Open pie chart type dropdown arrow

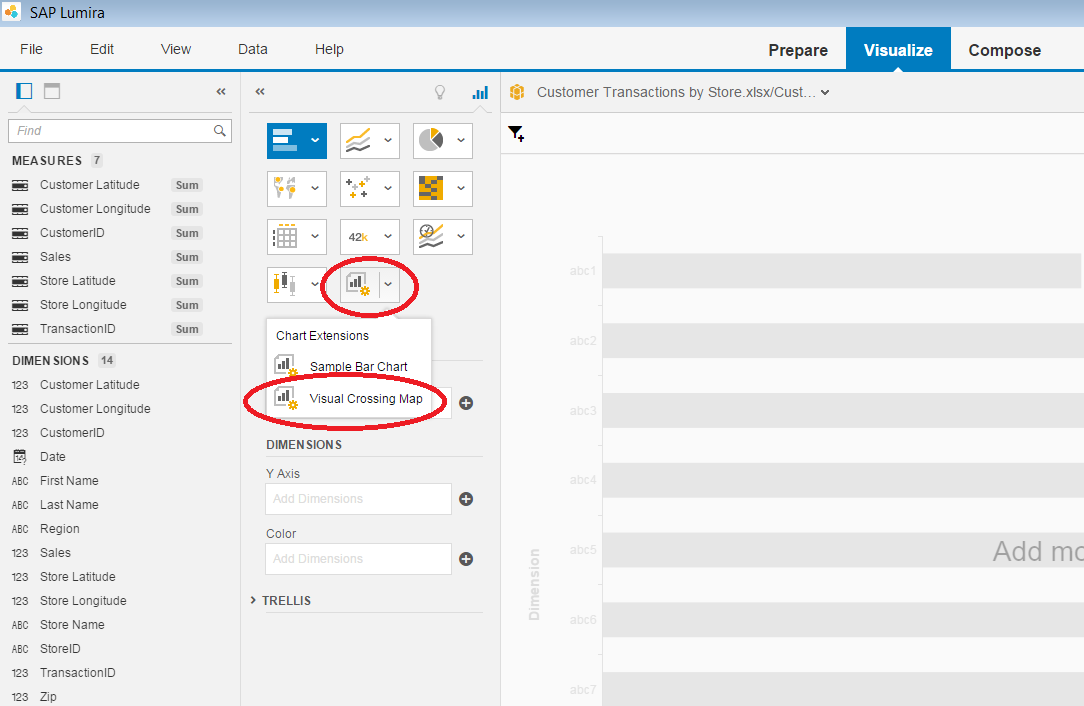click(x=461, y=140)
